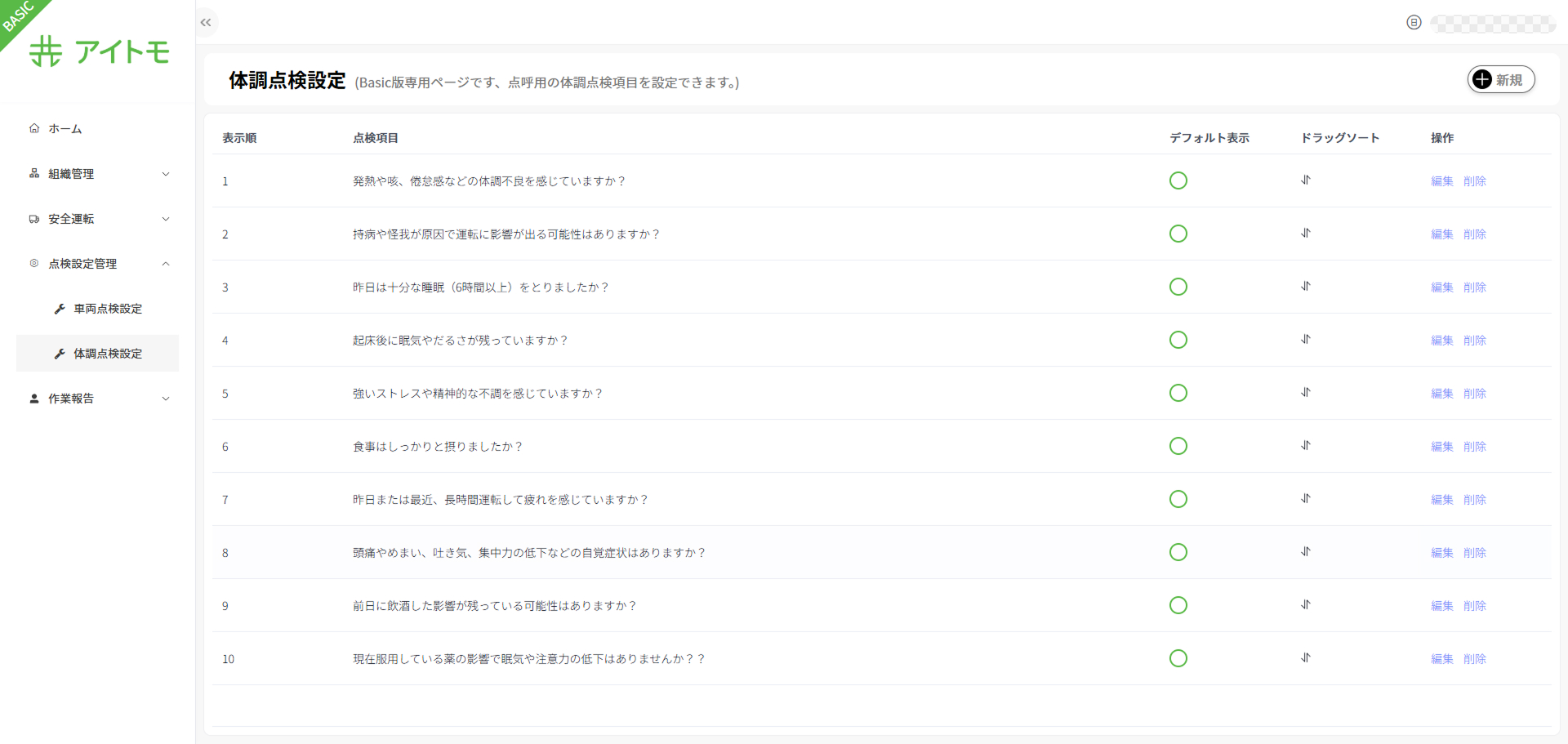Click the gear icon beside 点検設定管理
This screenshot has height=744, width=1568.
coord(33,263)
